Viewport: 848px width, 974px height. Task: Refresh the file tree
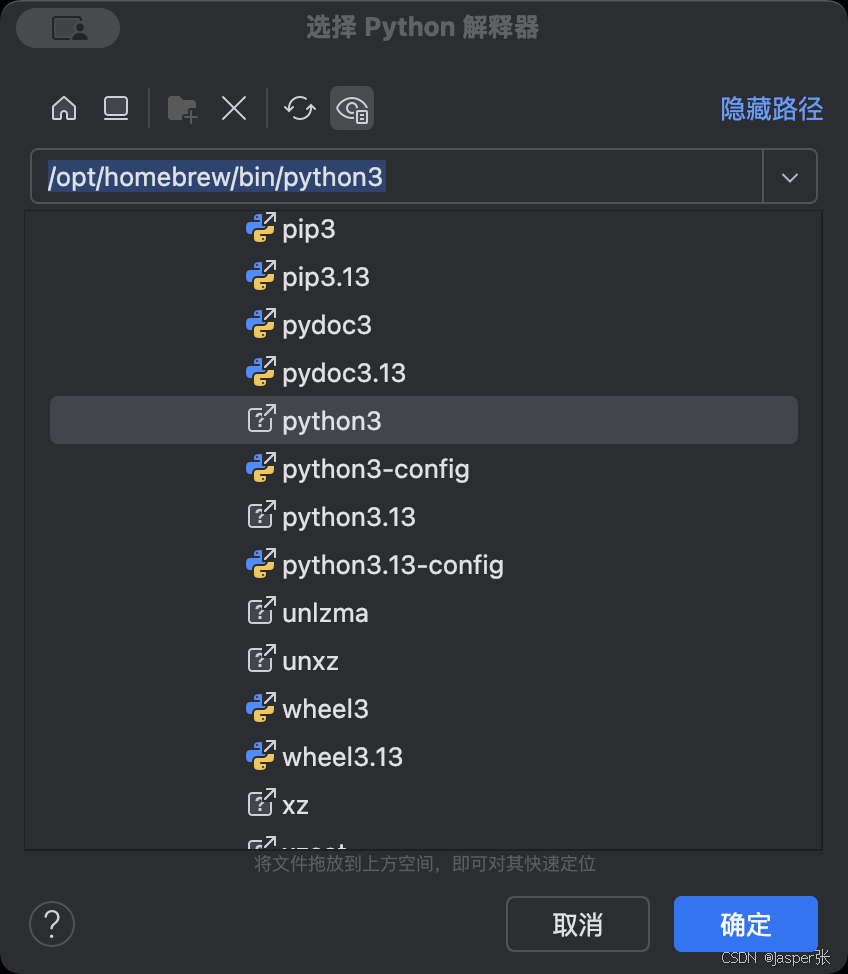pyautogui.click(x=300, y=109)
